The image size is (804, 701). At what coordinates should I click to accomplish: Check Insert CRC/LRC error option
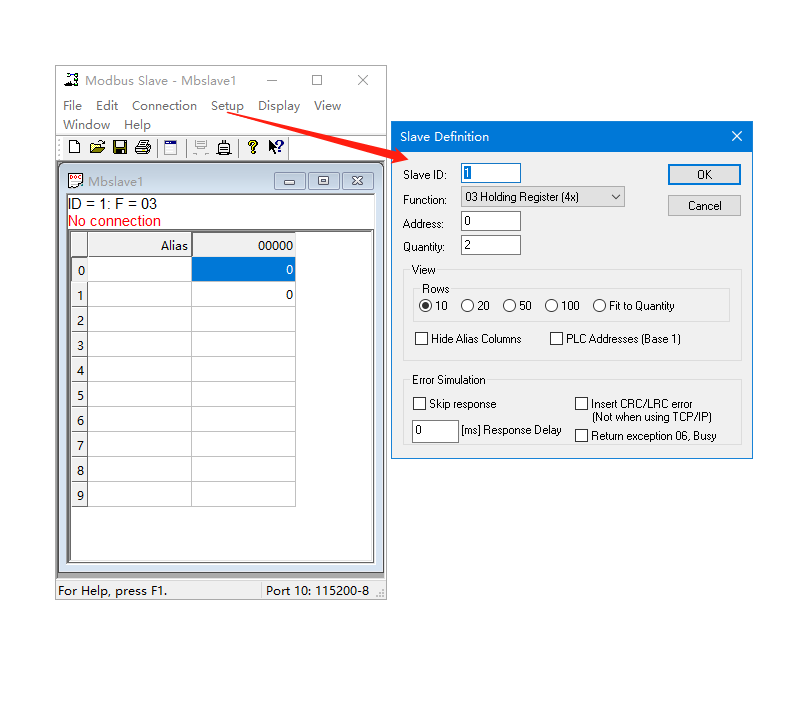[x=581, y=404]
